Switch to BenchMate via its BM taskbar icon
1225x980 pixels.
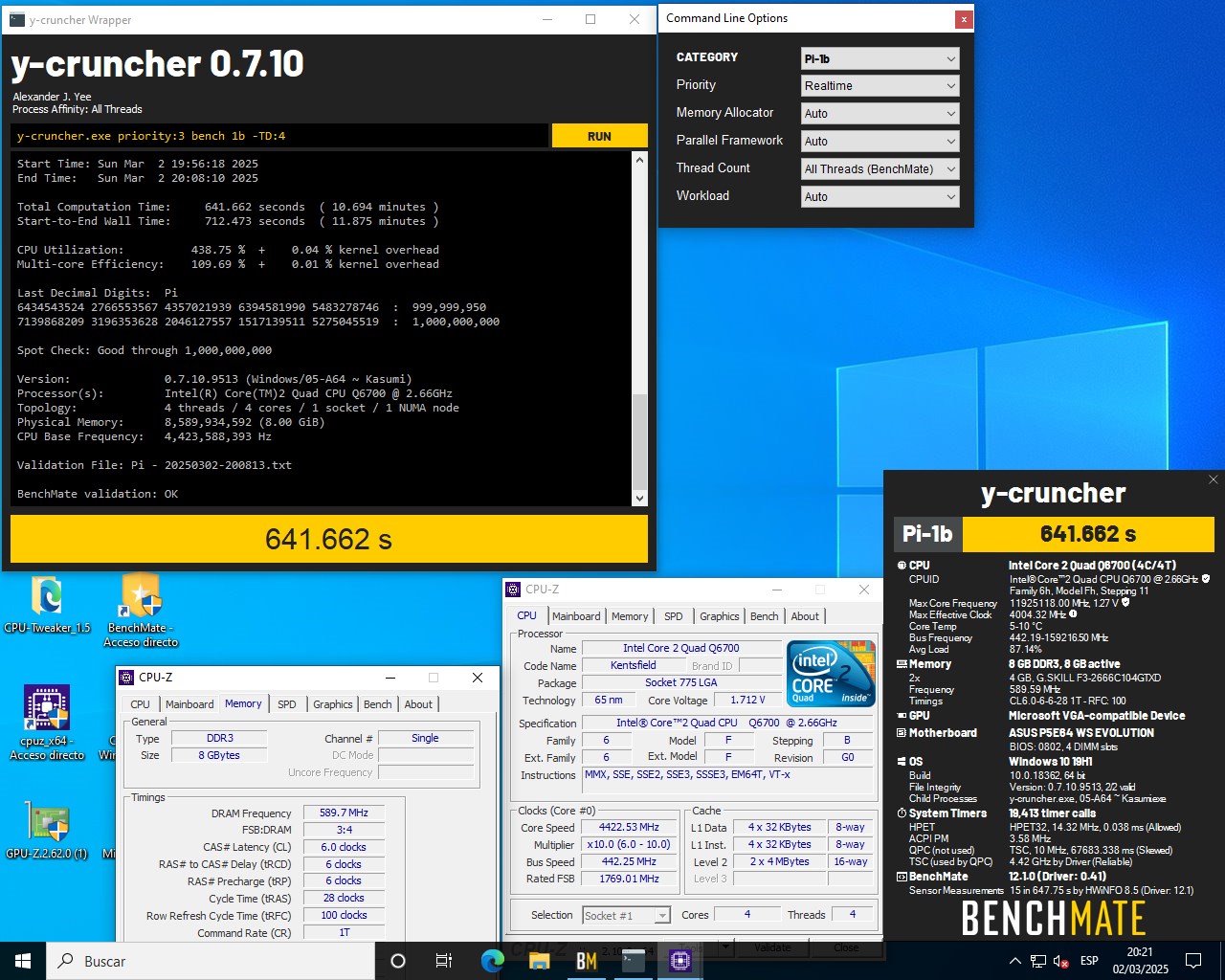[x=587, y=961]
